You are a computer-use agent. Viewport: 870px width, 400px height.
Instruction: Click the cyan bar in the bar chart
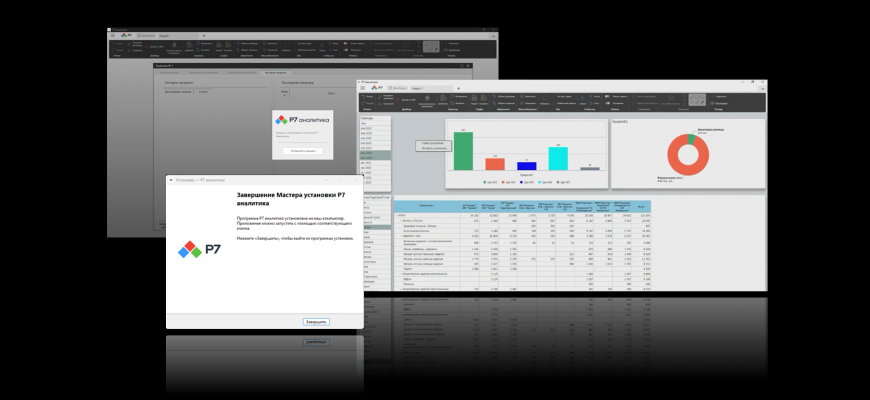point(558,158)
